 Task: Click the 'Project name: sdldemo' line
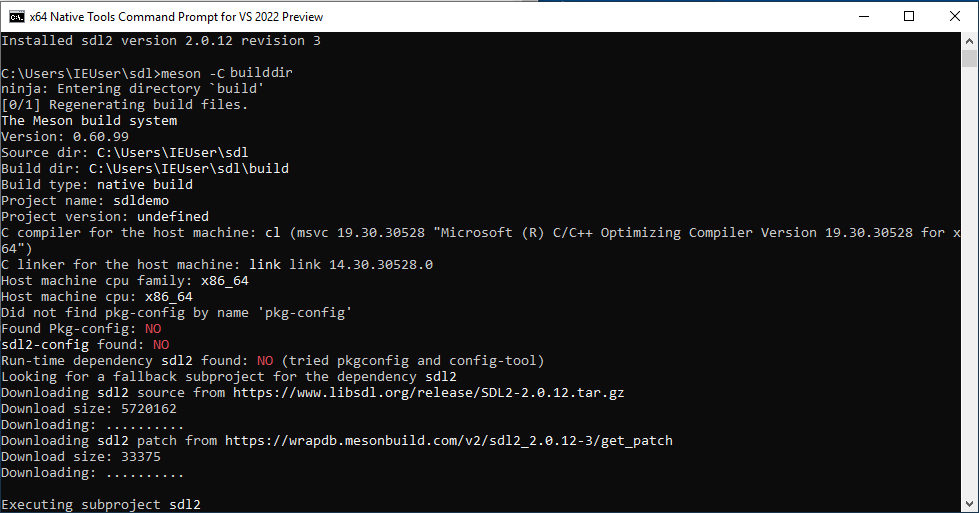pos(85,201)
